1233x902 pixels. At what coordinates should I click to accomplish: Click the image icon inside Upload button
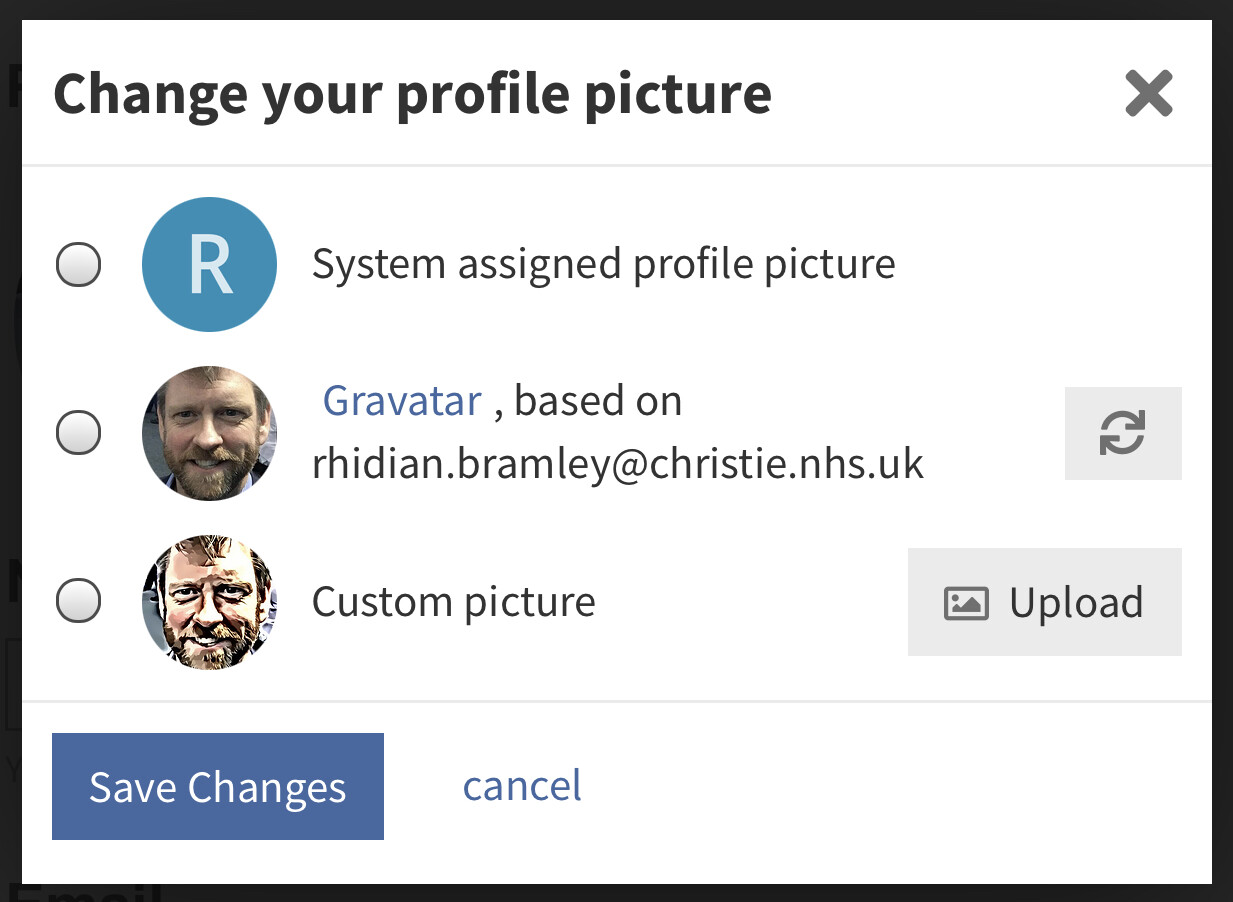click(966, 603)
